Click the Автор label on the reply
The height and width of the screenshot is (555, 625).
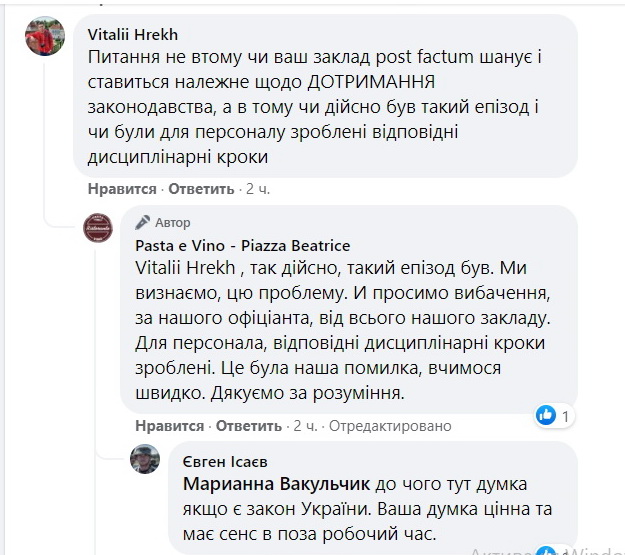pyautogui.click(x=173, y=222)
